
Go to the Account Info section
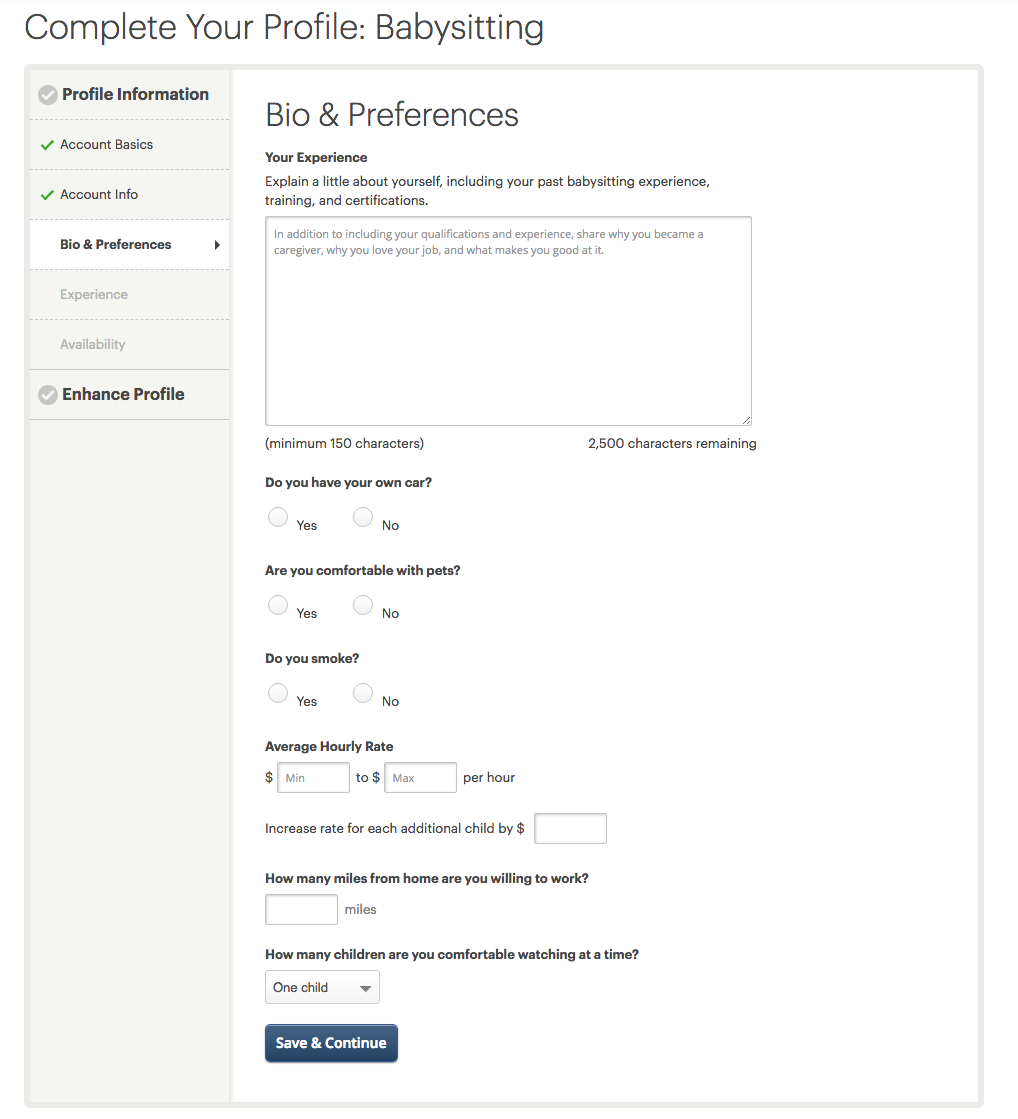tap(99, 195)
